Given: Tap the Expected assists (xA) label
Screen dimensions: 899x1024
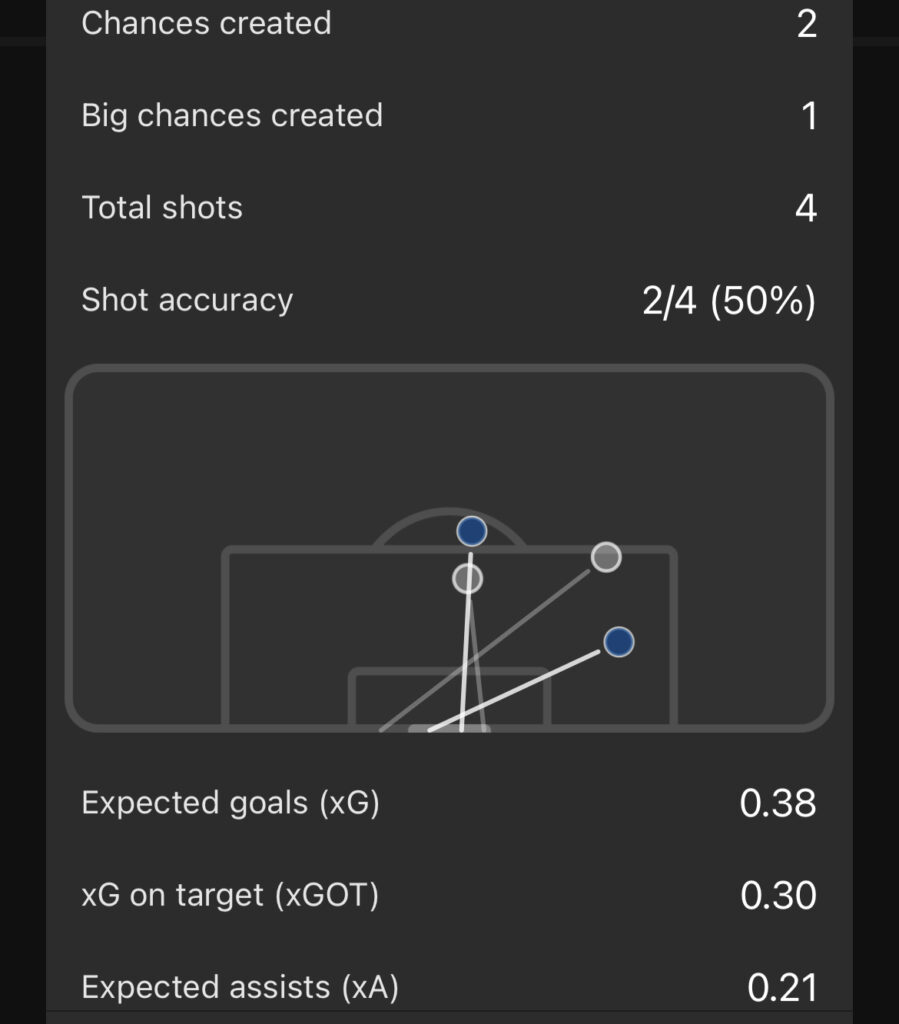Looking at the screenshot, I should click(x=240, y=987).
